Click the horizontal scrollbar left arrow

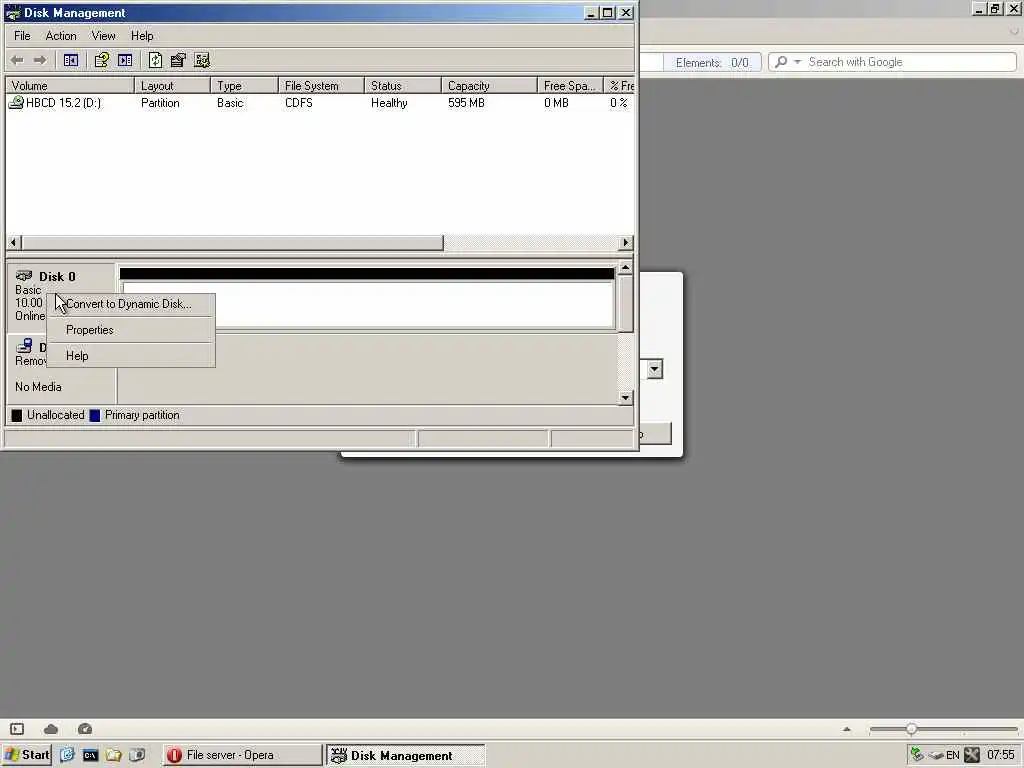(13, 243)
